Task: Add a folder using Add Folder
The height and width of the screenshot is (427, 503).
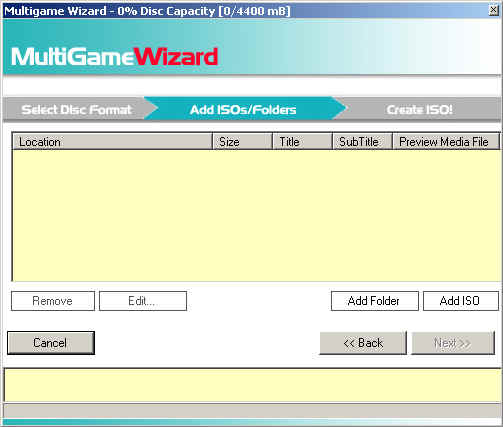Action: 375,301
